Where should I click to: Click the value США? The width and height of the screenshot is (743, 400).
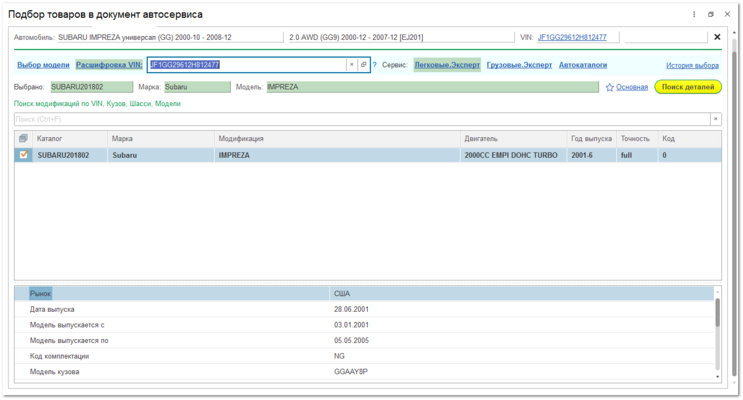342,293
